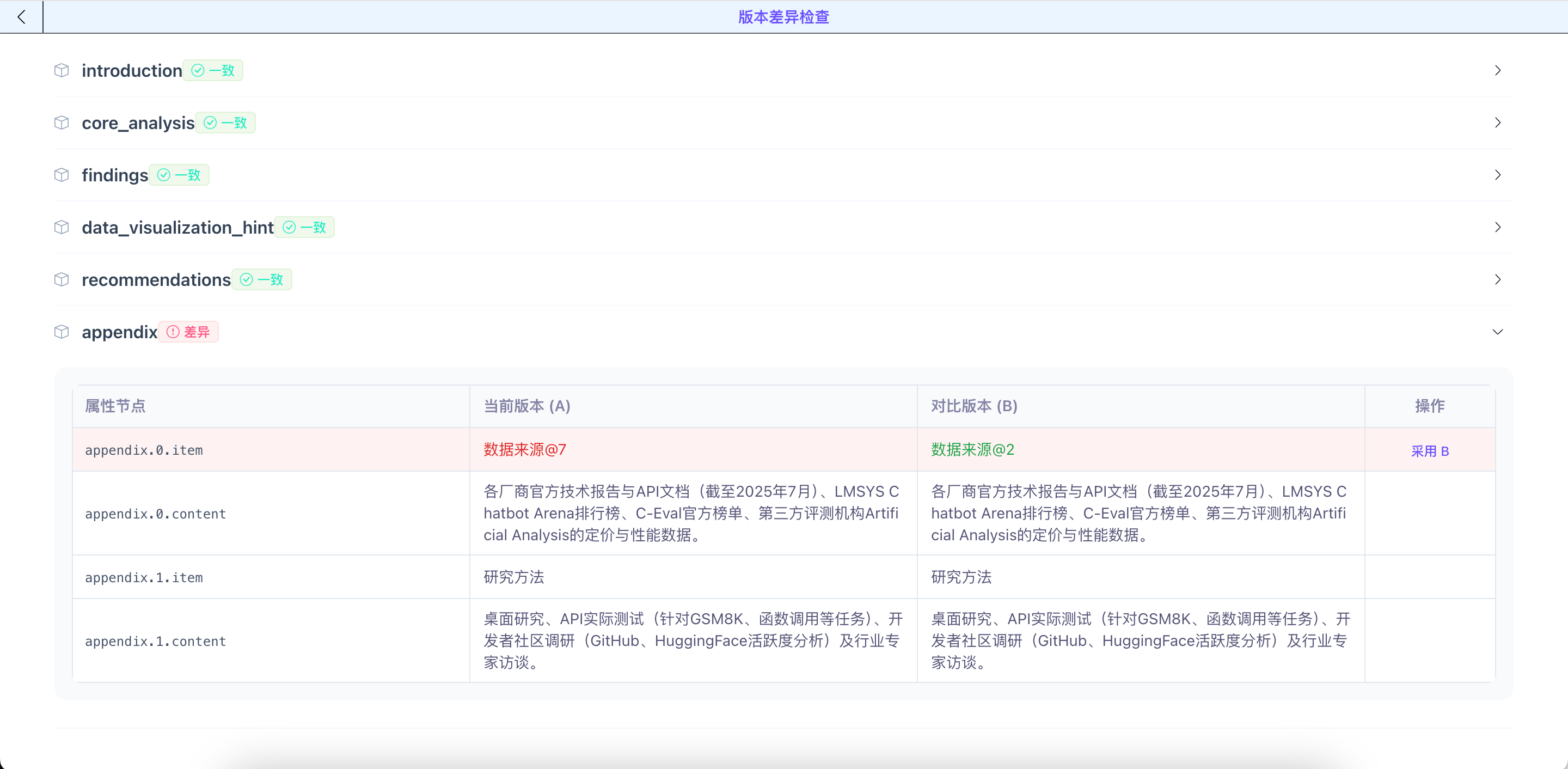
Task: Expand the recommendations section chevron
Action: (x=1497, y=280)
